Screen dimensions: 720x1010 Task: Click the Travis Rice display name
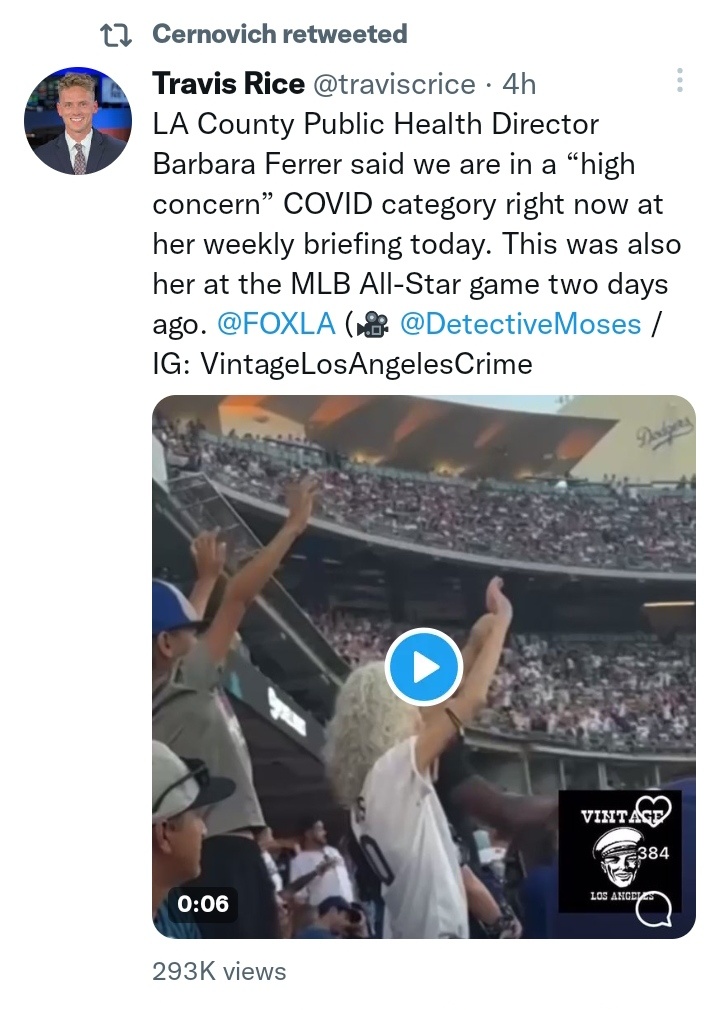pyautogui.click(x=228, y=84)
